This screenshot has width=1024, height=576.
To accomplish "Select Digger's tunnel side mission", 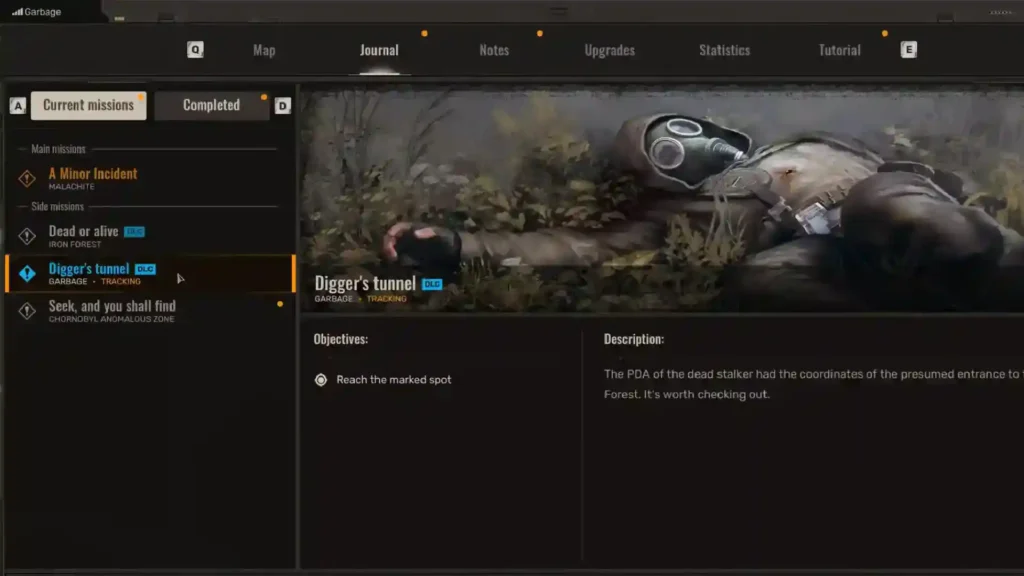I will 150,273.
